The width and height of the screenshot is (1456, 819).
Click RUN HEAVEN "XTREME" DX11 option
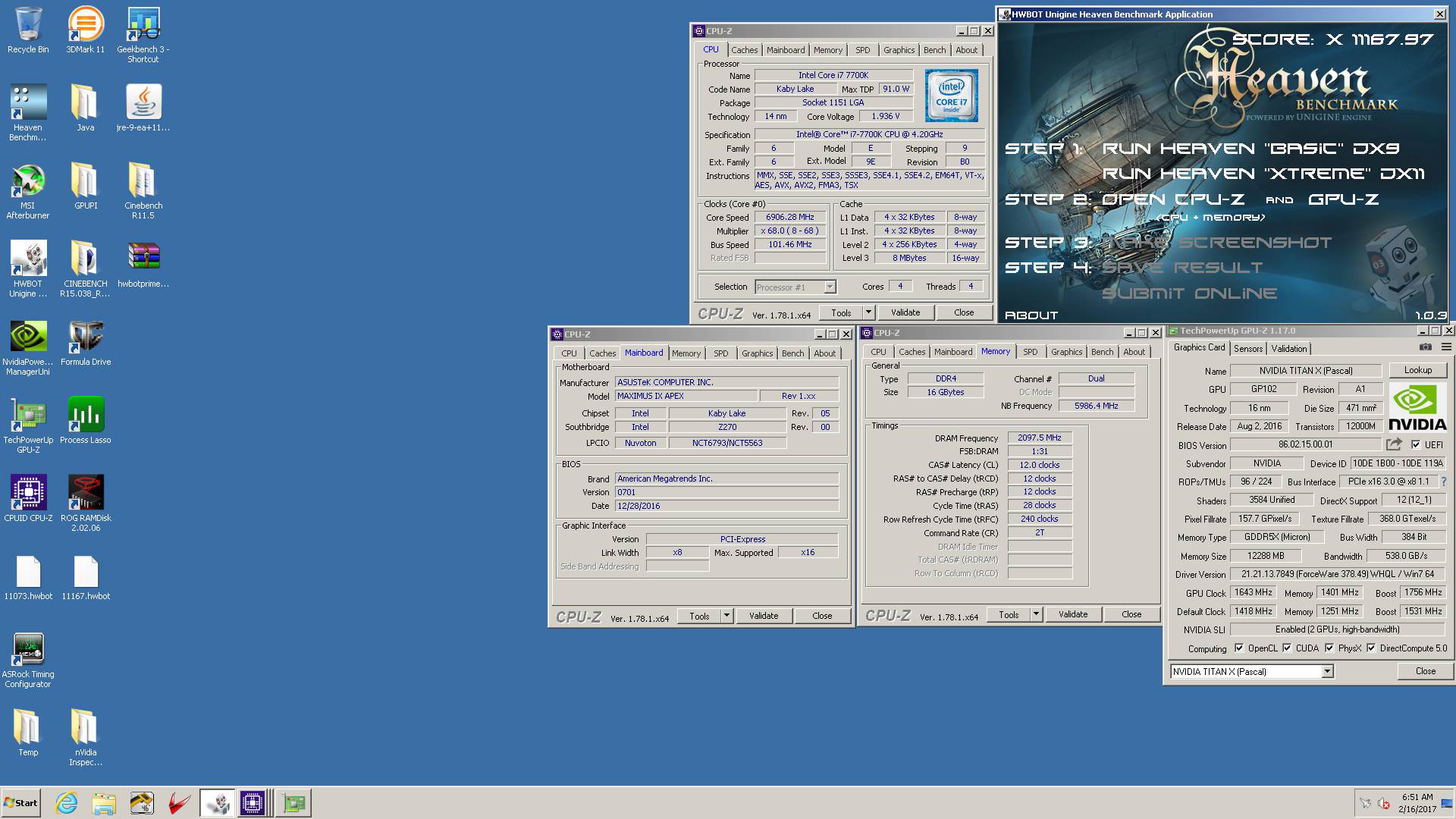tap(1263, 174)
